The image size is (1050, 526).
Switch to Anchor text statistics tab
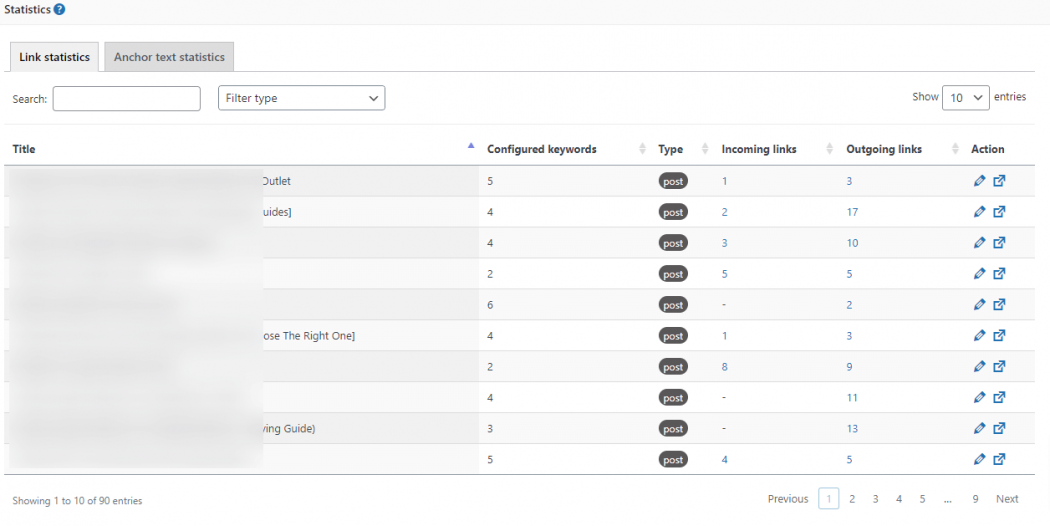(x=169, y=57)
